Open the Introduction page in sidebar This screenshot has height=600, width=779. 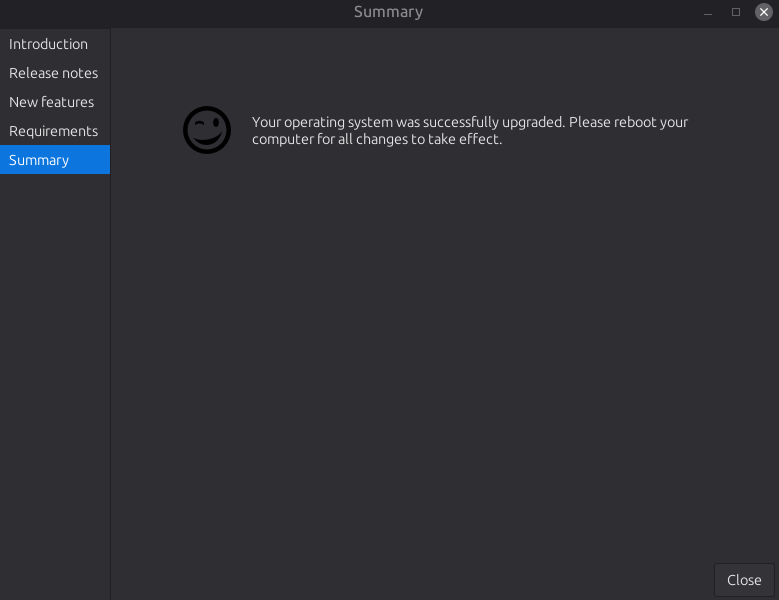(55, 44)
